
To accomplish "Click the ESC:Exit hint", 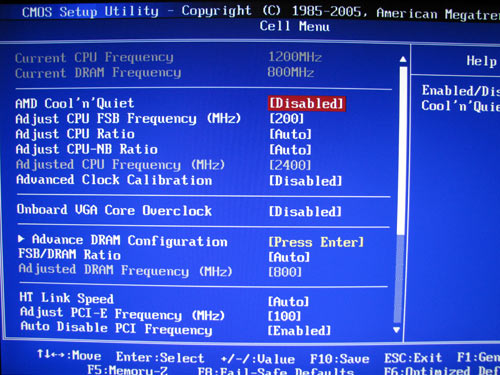I will coord(413,358).
